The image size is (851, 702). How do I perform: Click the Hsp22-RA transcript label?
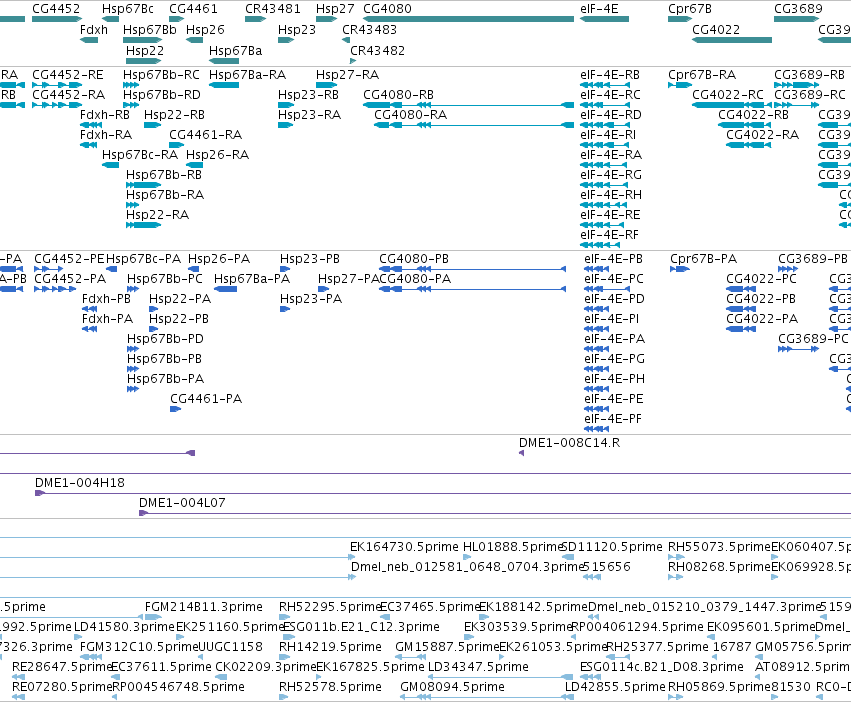(x=157, y=215)
